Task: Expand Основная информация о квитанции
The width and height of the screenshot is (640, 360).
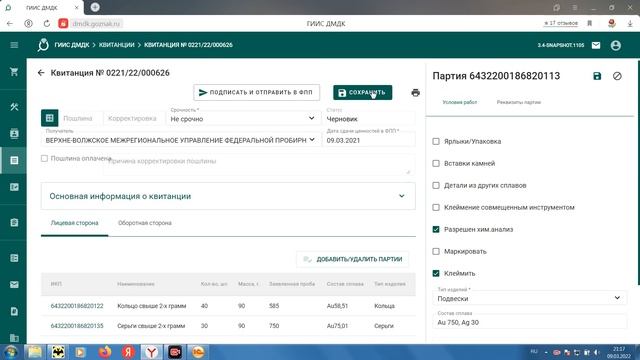Action: click(x=228, y=196)
